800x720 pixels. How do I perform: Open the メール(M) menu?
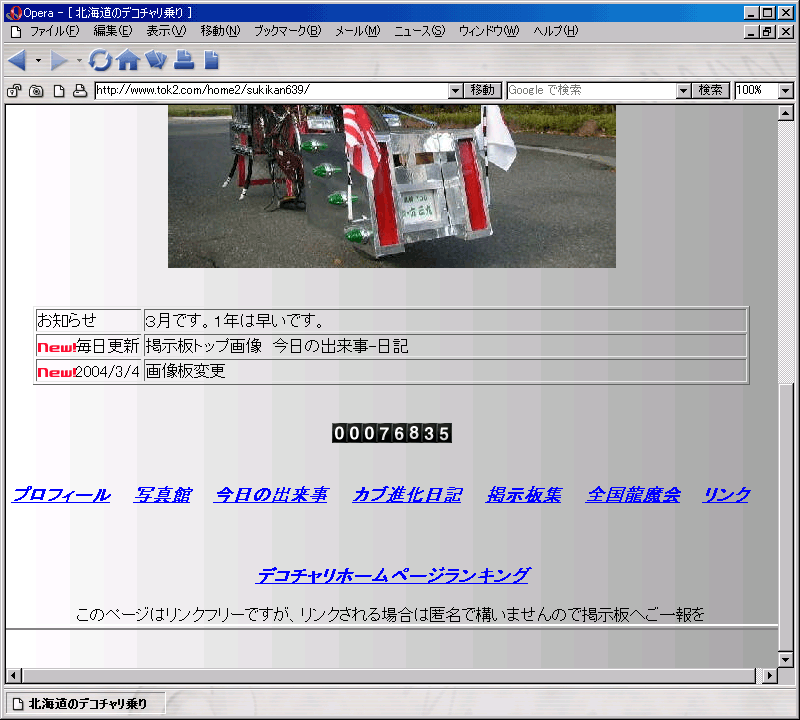point(358,31)
